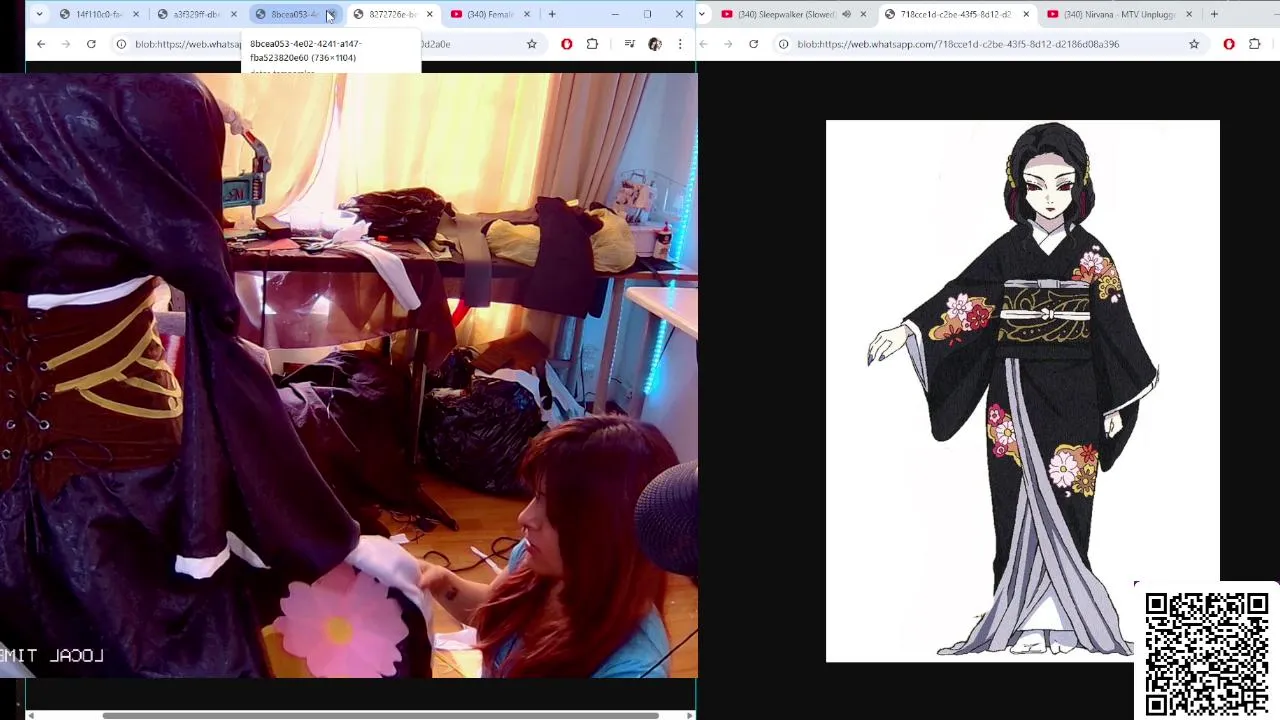Open a new tab in left browser

coord(551,14)
